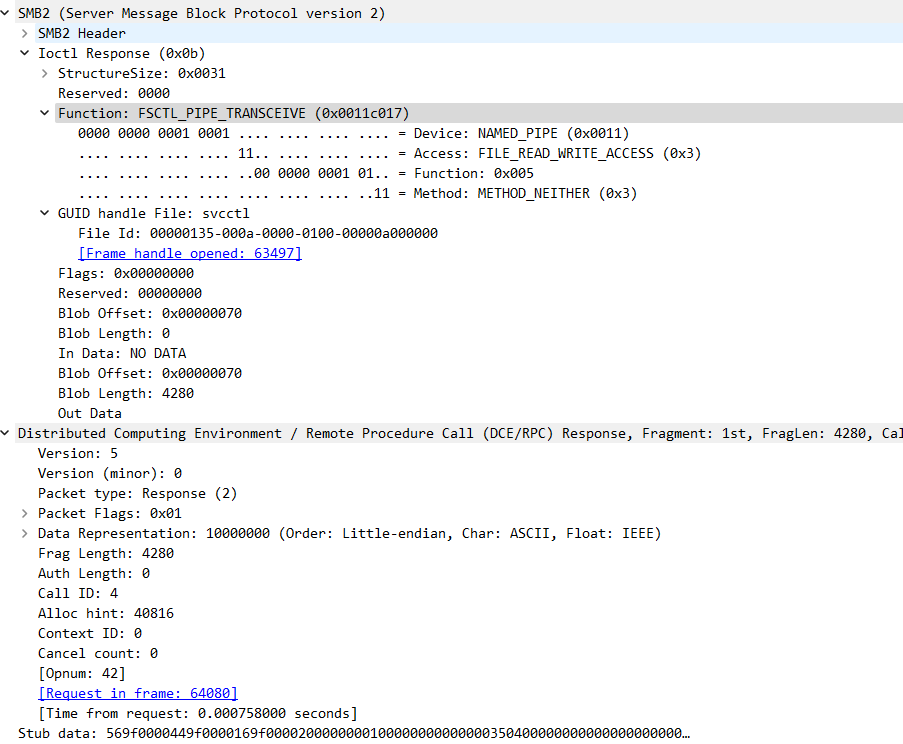Follow the Frame handle opened 63497 link
903x744 pixels.
pyautogui.click(x=189, y=253)
